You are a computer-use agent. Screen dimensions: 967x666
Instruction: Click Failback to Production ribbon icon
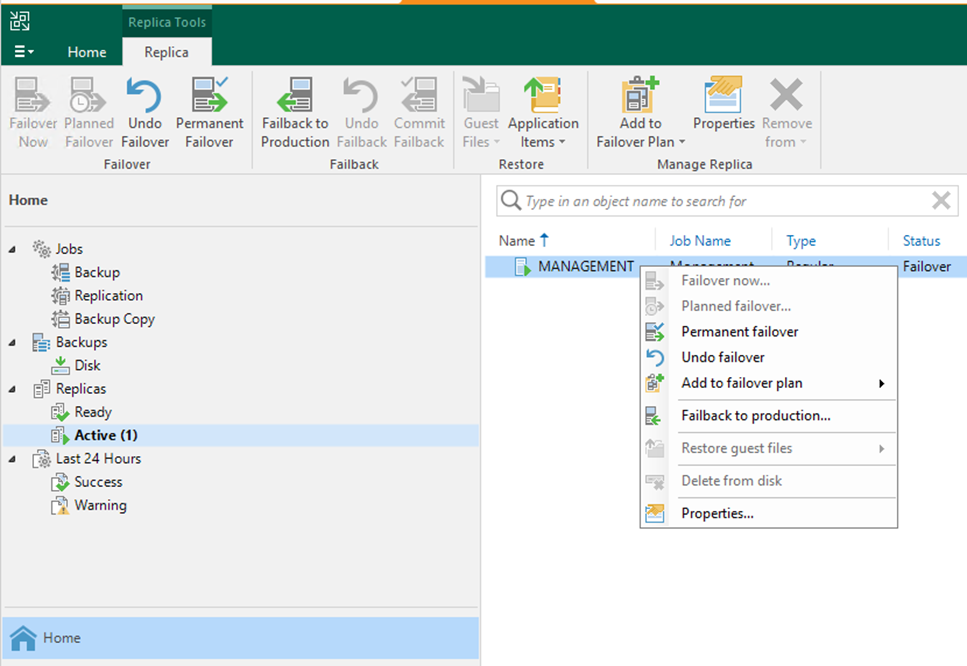295,98
